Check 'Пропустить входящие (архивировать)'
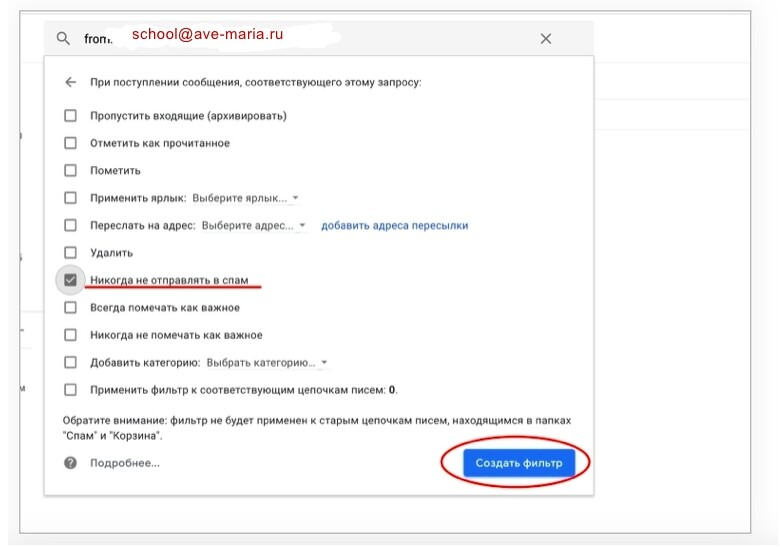This screenshot has height=547, width=780. pyautogui.click(x=71, y=116)
